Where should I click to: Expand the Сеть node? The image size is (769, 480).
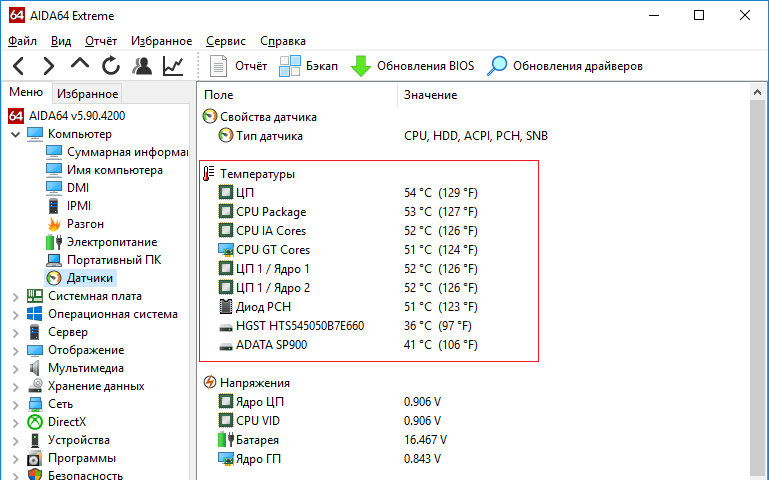pos(15,404)
